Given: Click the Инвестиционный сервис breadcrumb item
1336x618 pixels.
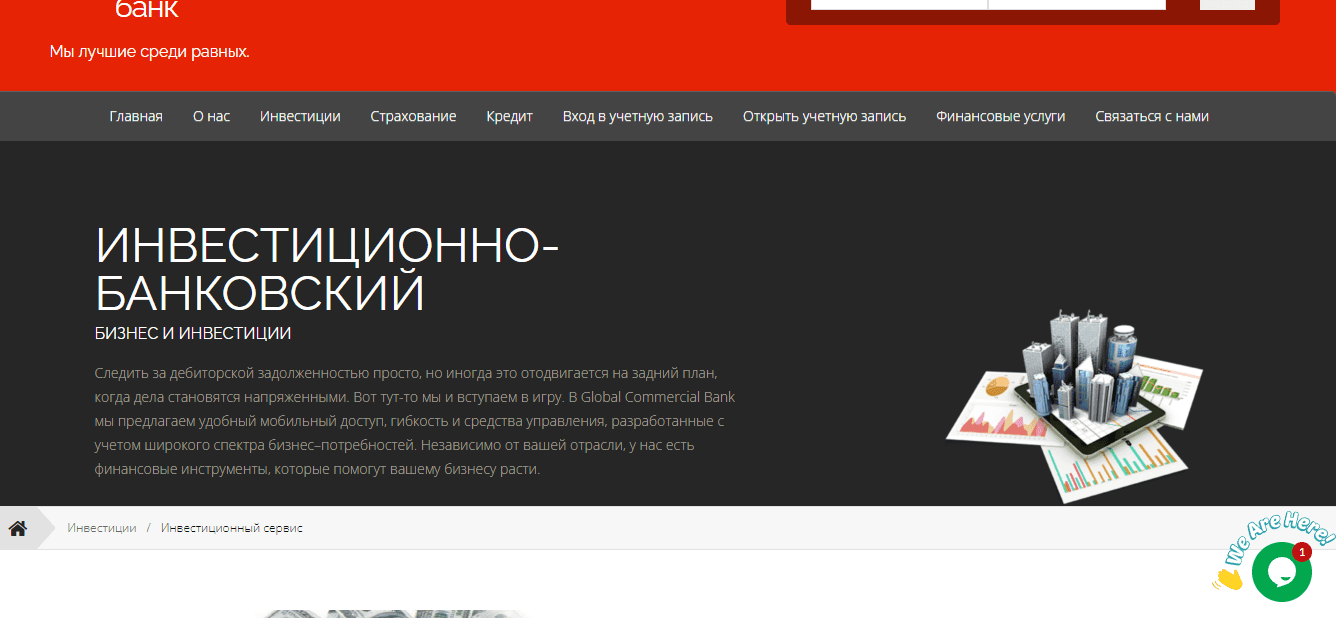Looking at the screenshot, I should tap(231, 528).
